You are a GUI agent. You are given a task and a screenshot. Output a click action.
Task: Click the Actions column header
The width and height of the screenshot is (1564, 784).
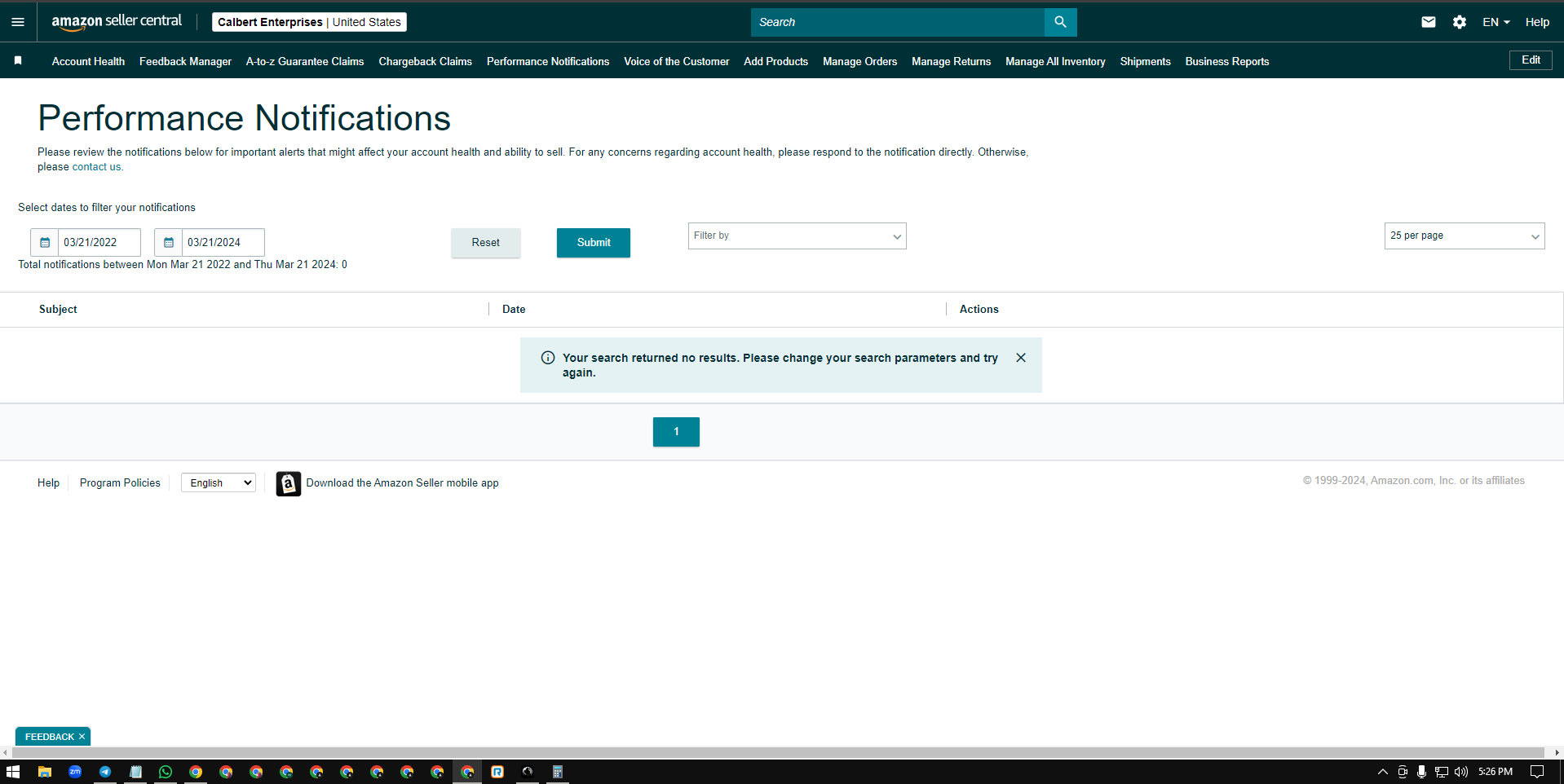[x=979, y=310]
